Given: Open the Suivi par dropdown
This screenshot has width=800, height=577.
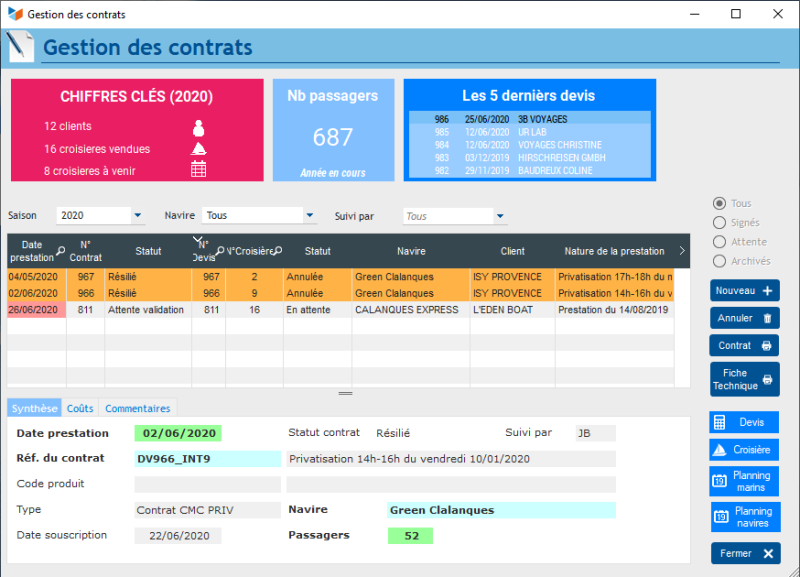Looking at the screenshot, I should [500, 216].
